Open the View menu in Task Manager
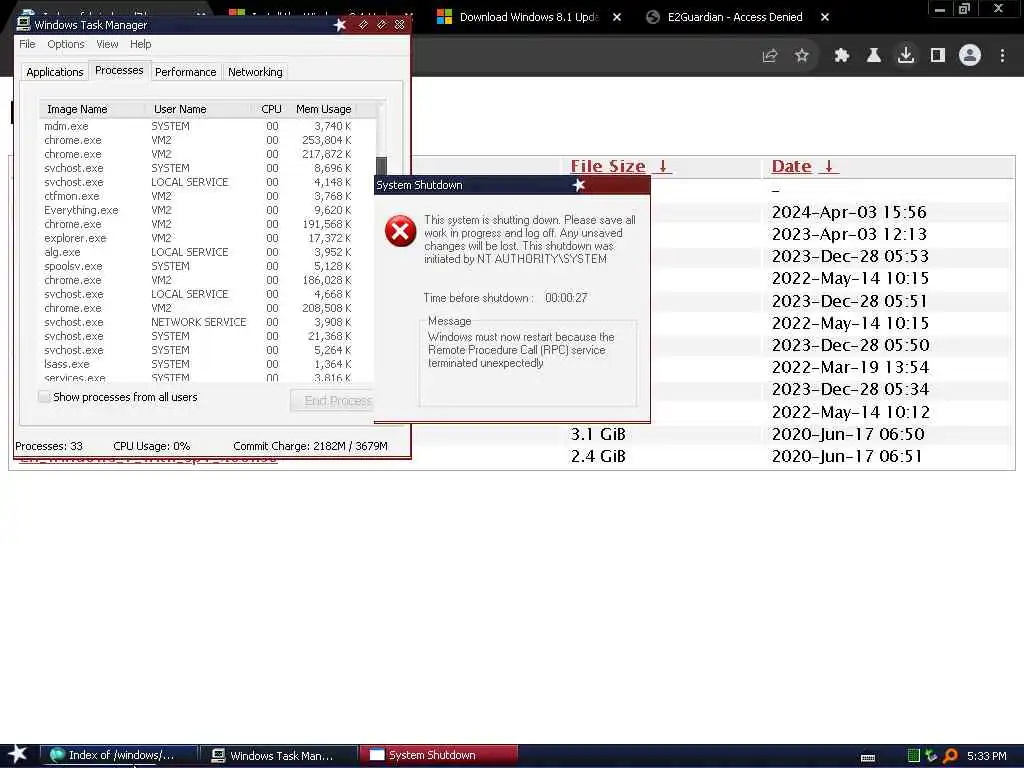The height and width of the screenshot is (768, 1024). click(107, 44)
